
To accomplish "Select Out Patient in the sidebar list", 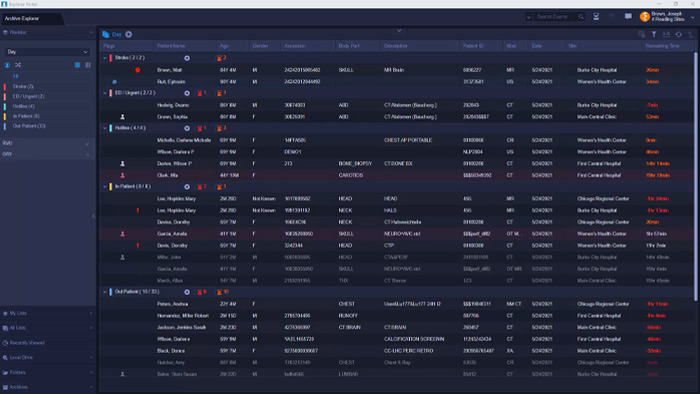I will [29, 126].
